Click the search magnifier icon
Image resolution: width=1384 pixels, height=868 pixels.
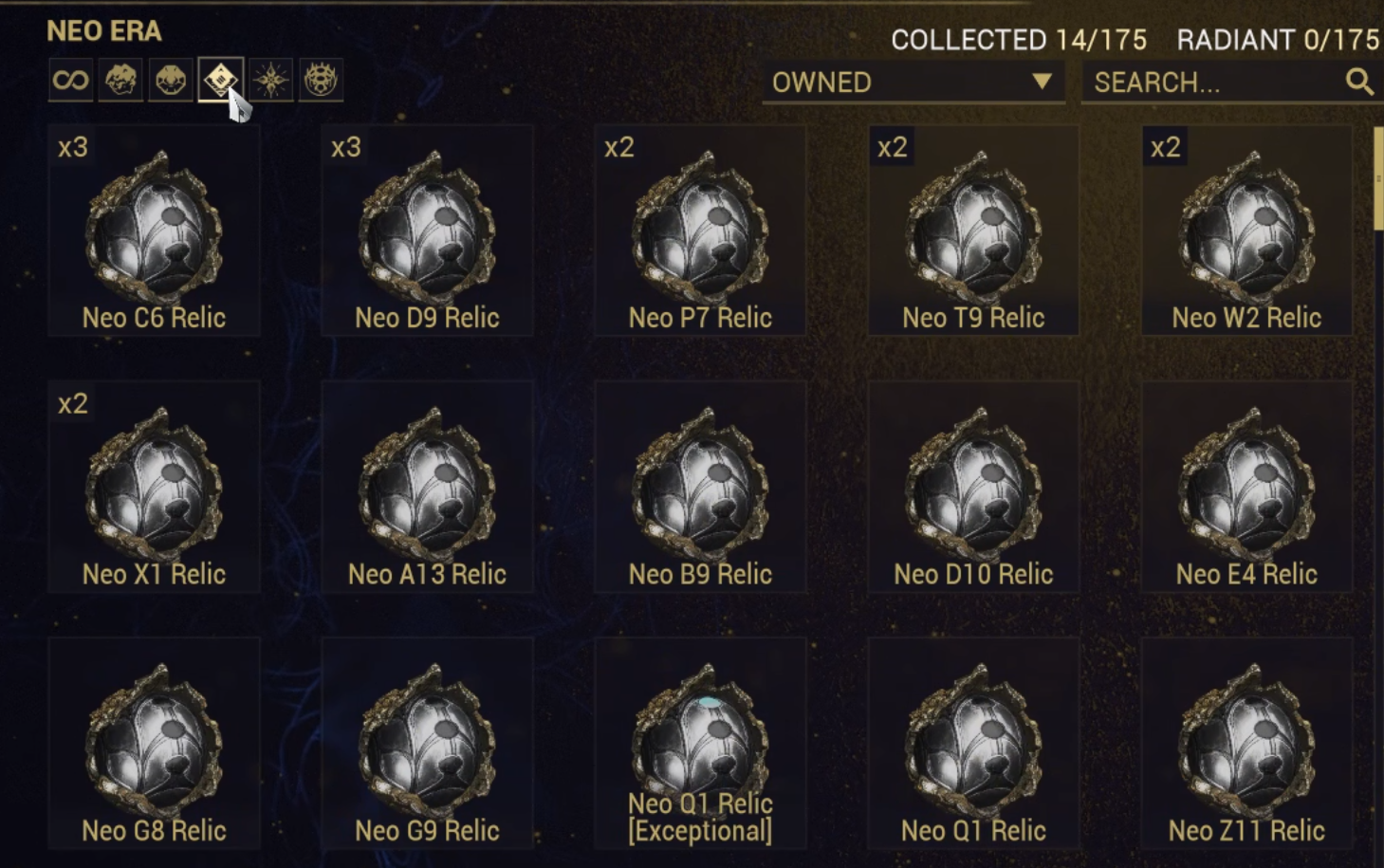[1359, 83]
